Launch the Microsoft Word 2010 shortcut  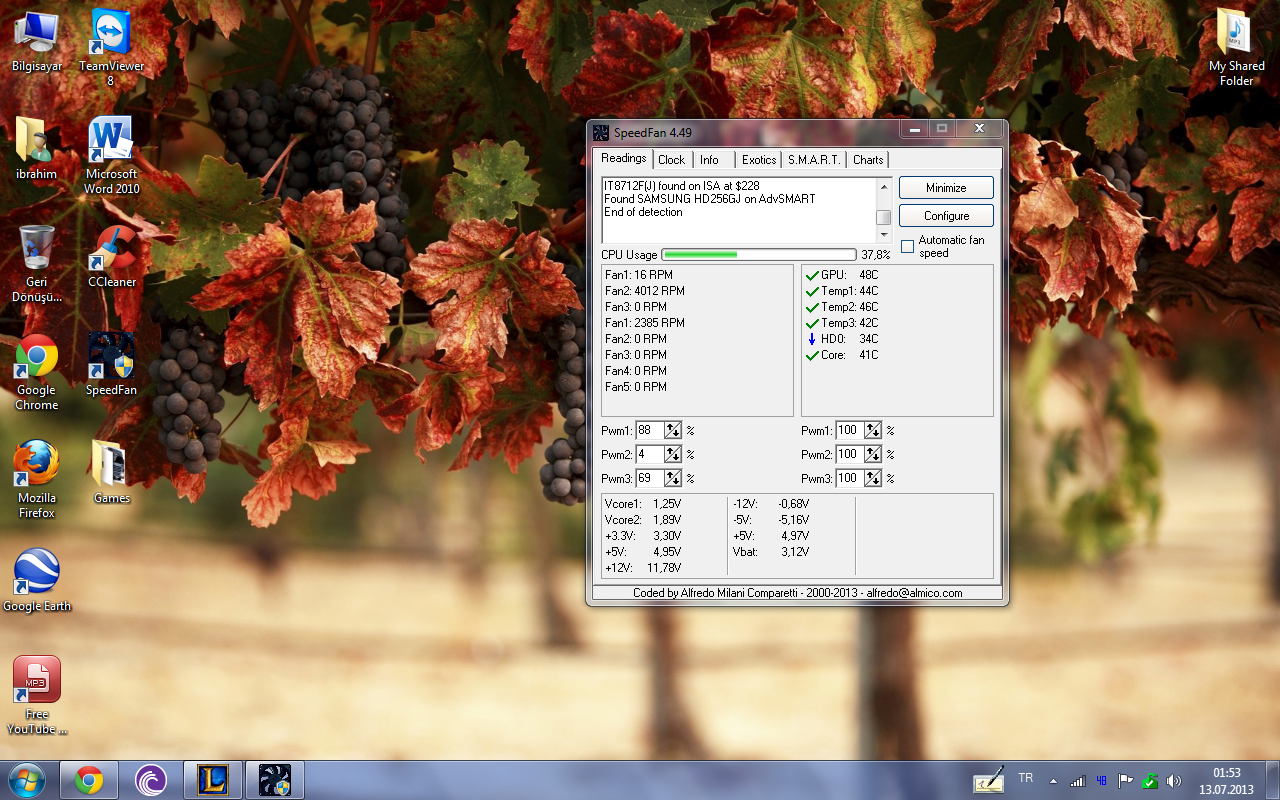pos(111,155)
